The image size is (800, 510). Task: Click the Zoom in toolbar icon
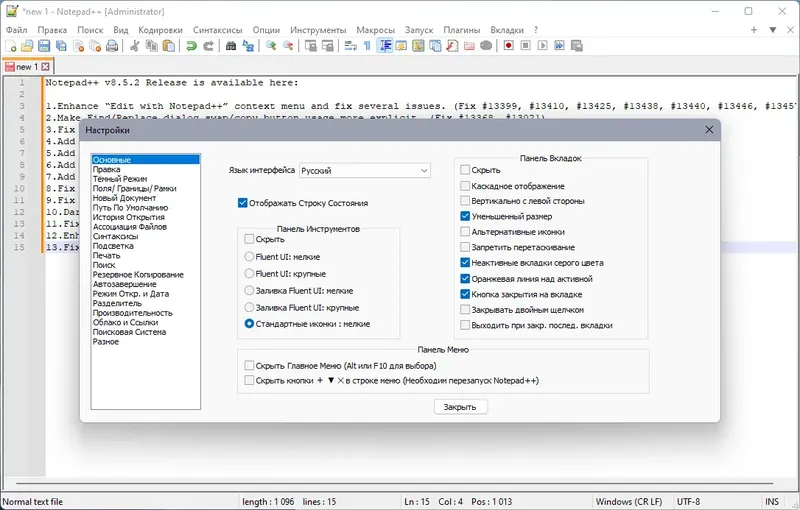tap(271, 46)
